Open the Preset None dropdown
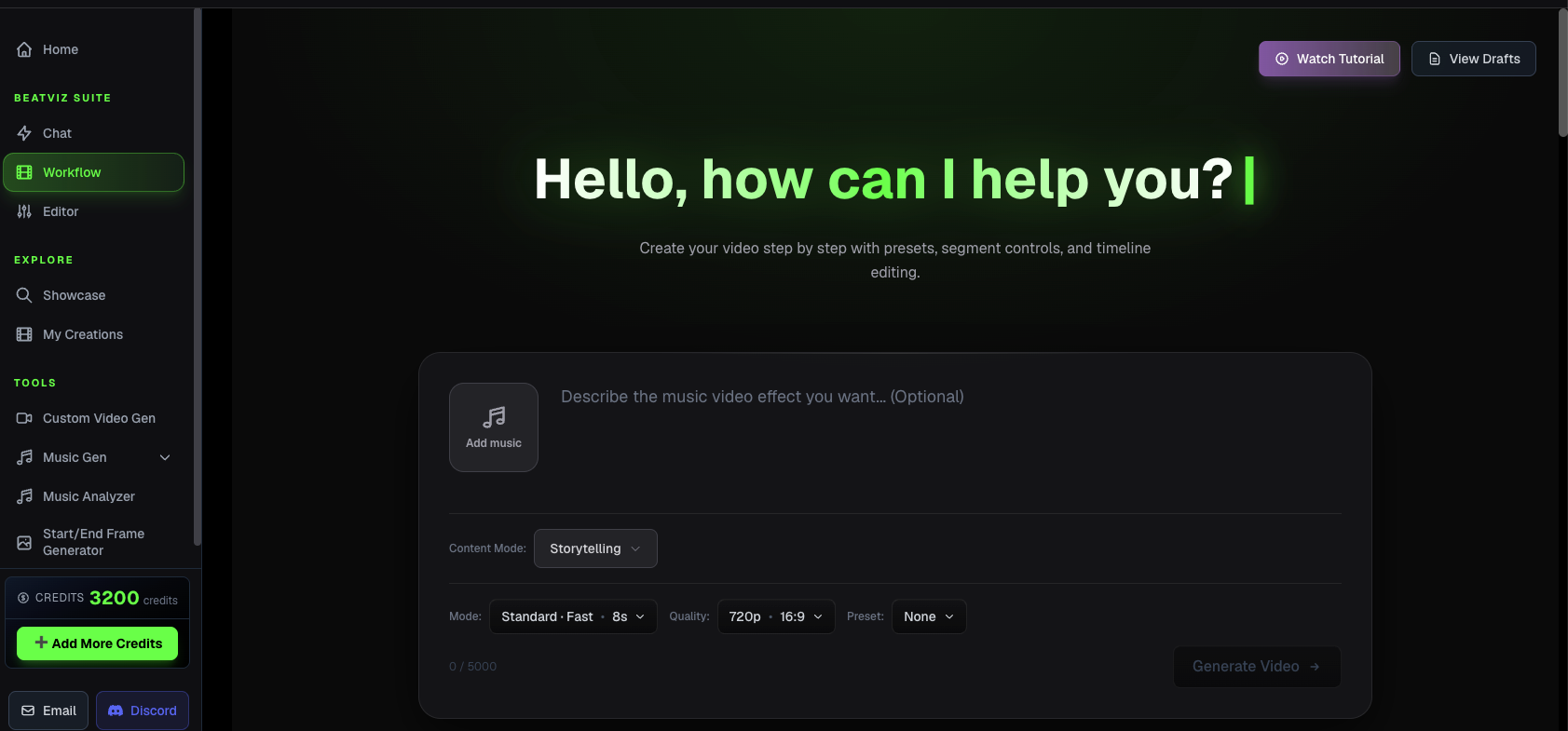 (x=929, y=616)
